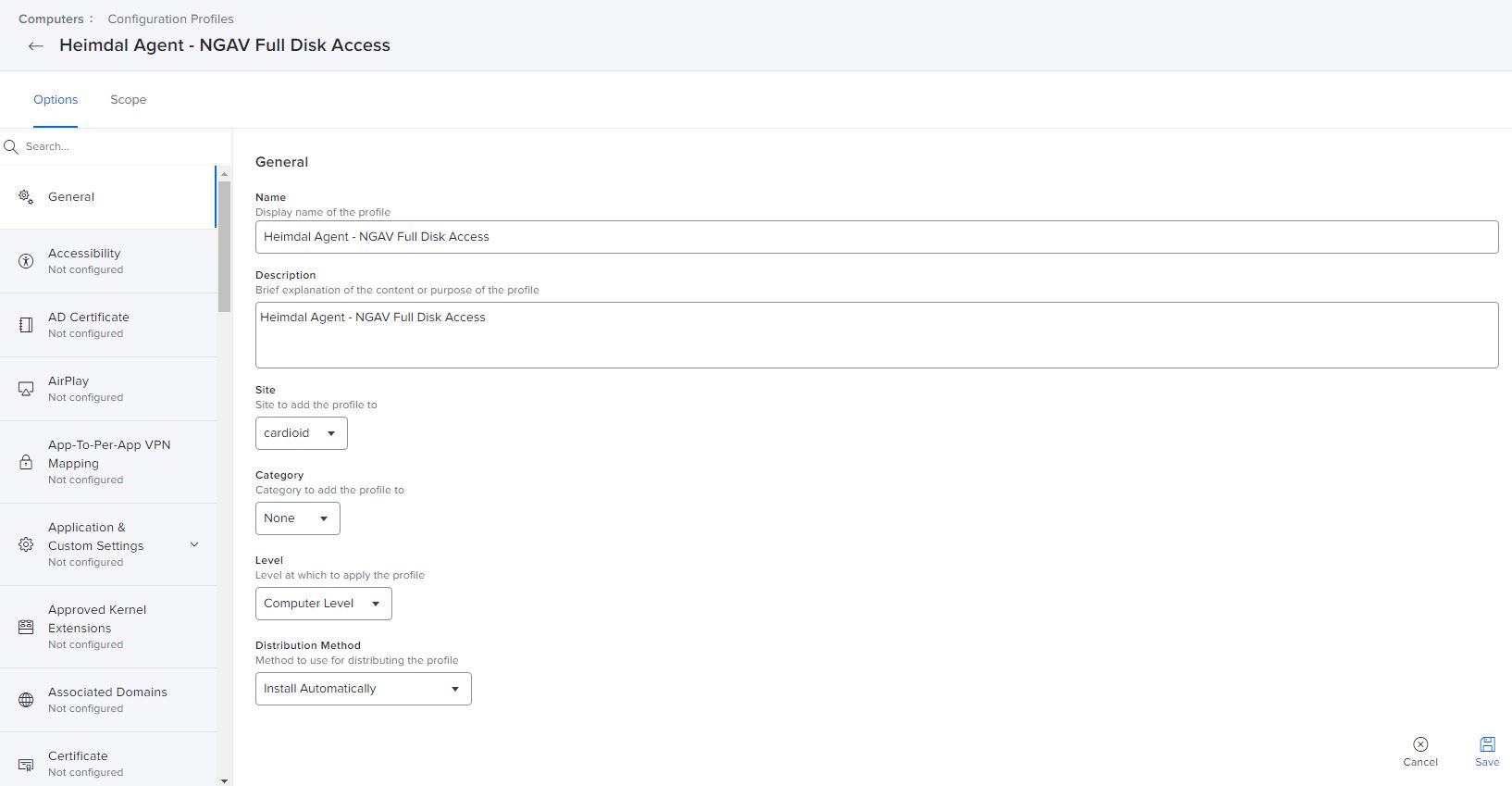The height and width of the screenshot is (786, 1512).
Task: Click the sidebar scrollbar thumb
Action: click(x=224, y=246)
